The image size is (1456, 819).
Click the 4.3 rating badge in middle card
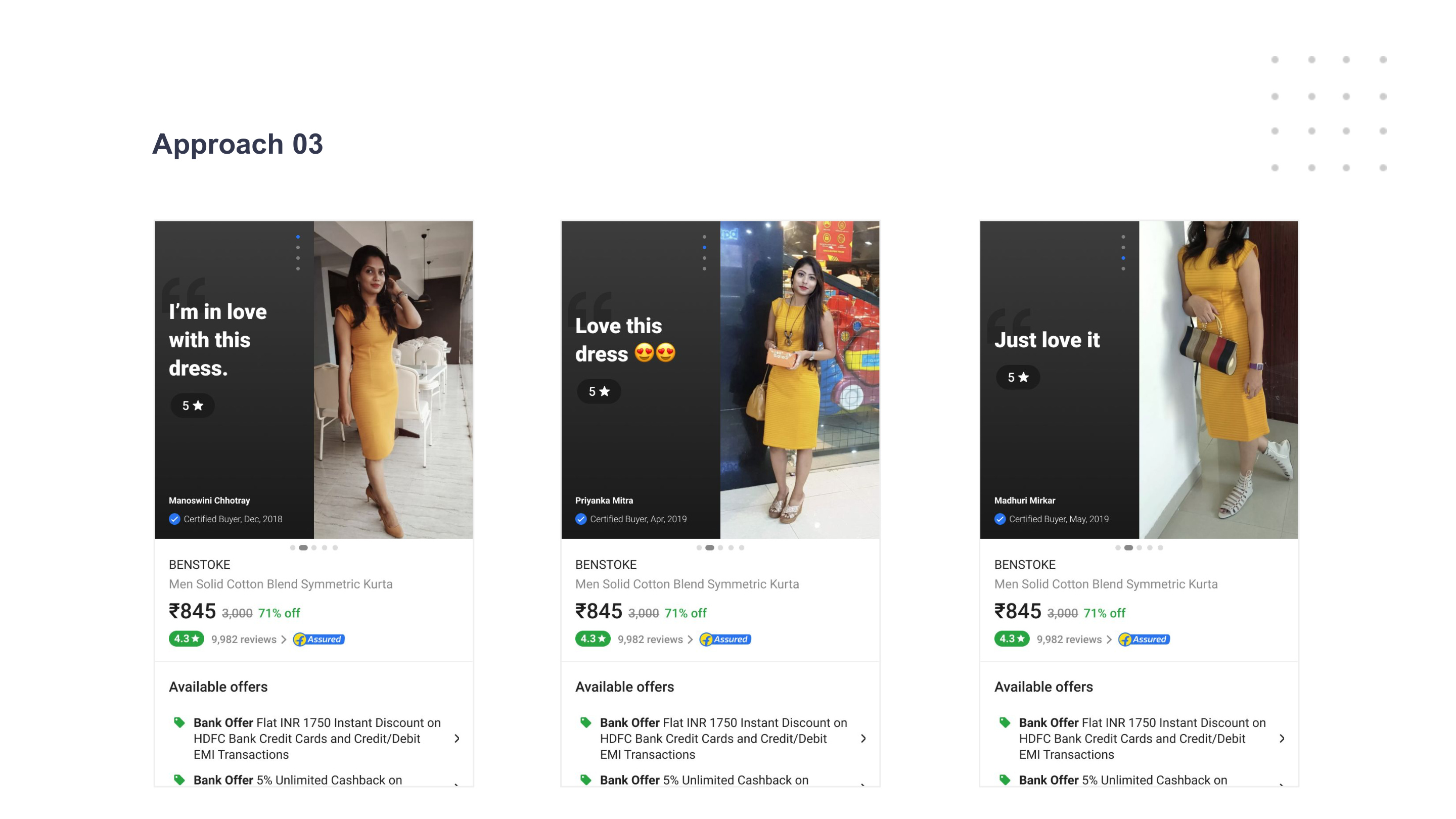pos(593,639)
